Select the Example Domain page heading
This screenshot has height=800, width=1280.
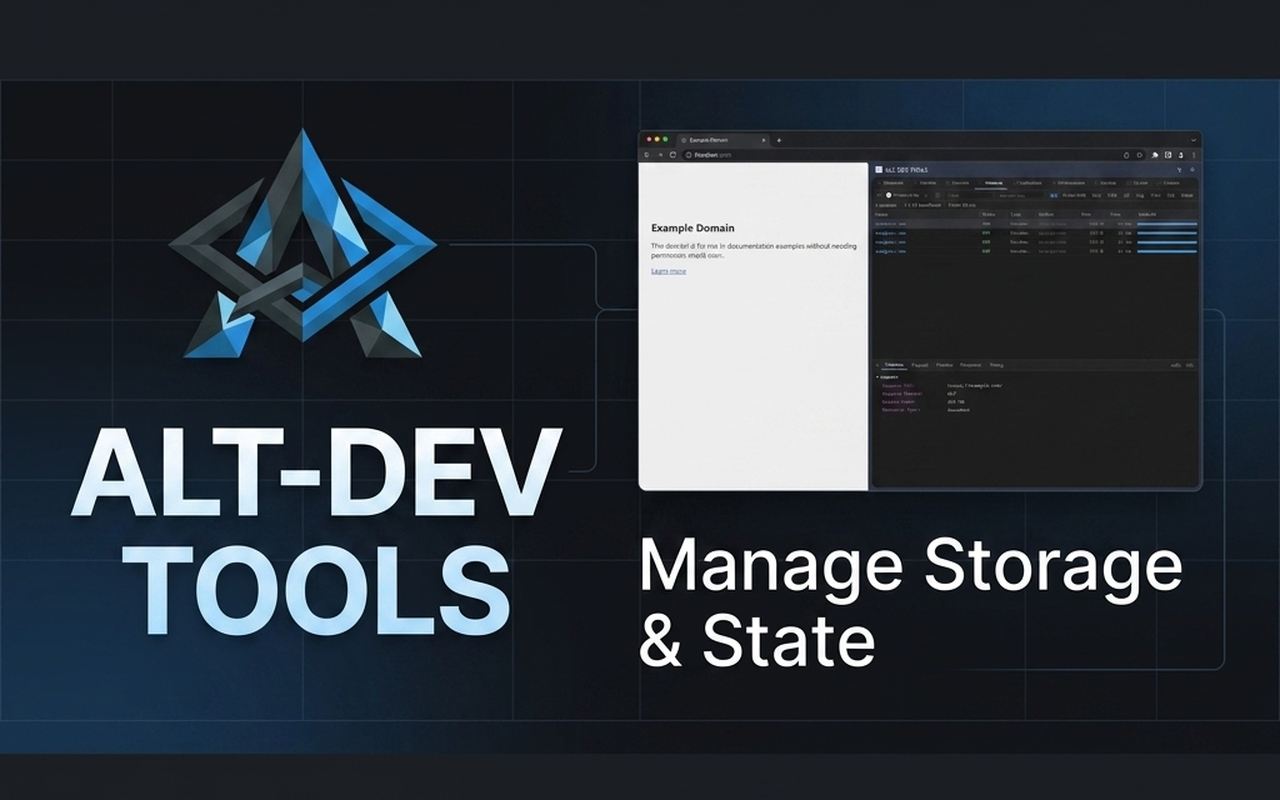pyautogui.click(x=692, y=228)
